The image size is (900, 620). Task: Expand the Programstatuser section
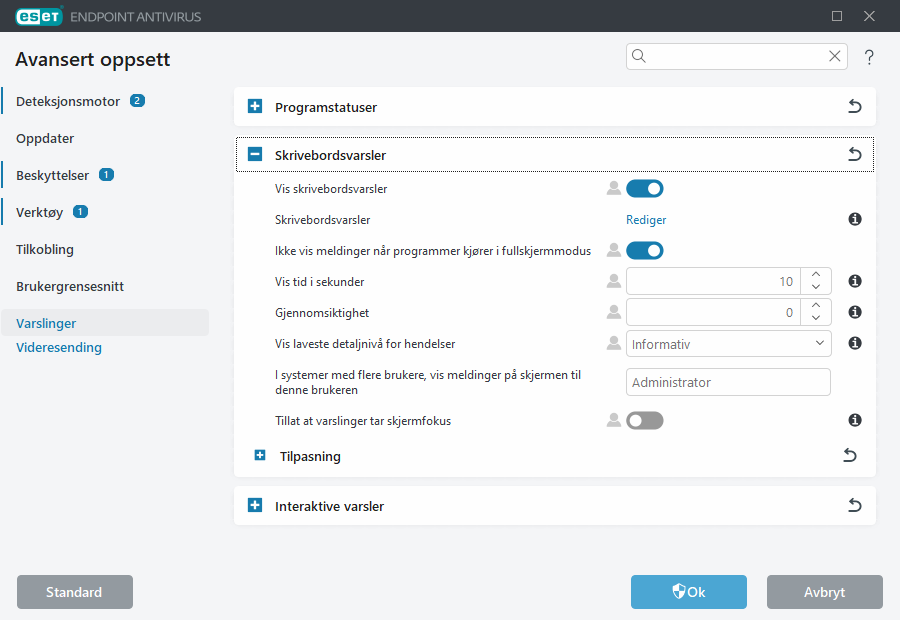point(255,106)
